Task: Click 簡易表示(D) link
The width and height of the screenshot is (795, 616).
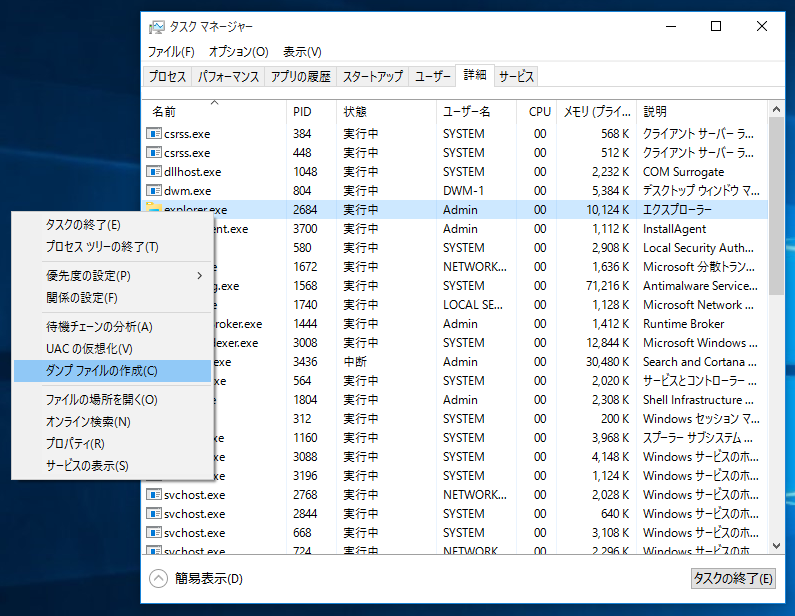Action: (209, 578)
